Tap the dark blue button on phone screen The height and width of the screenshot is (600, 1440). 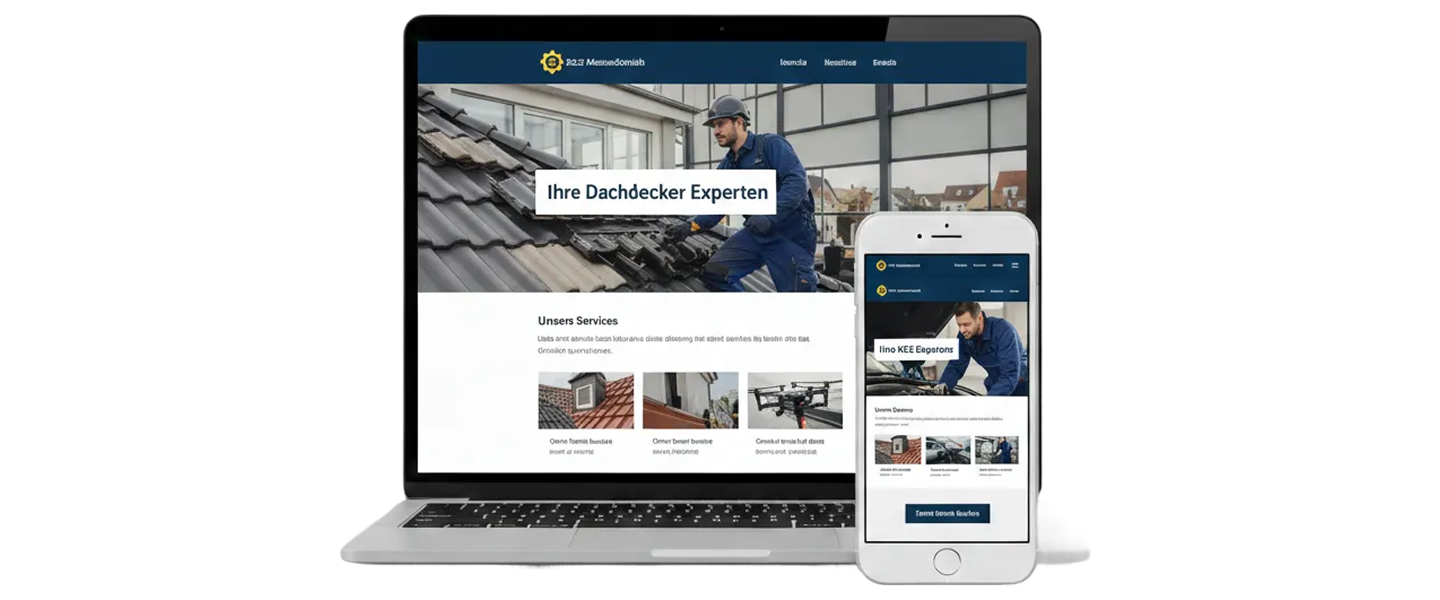pyautogui.click(x=947, y=513)
